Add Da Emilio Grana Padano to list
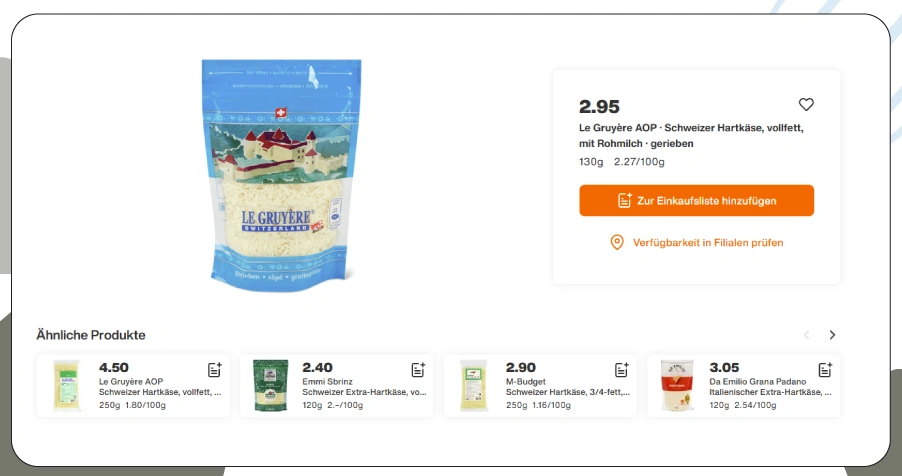902x476 pixels. pyautogui.click(x=825, y=370)
